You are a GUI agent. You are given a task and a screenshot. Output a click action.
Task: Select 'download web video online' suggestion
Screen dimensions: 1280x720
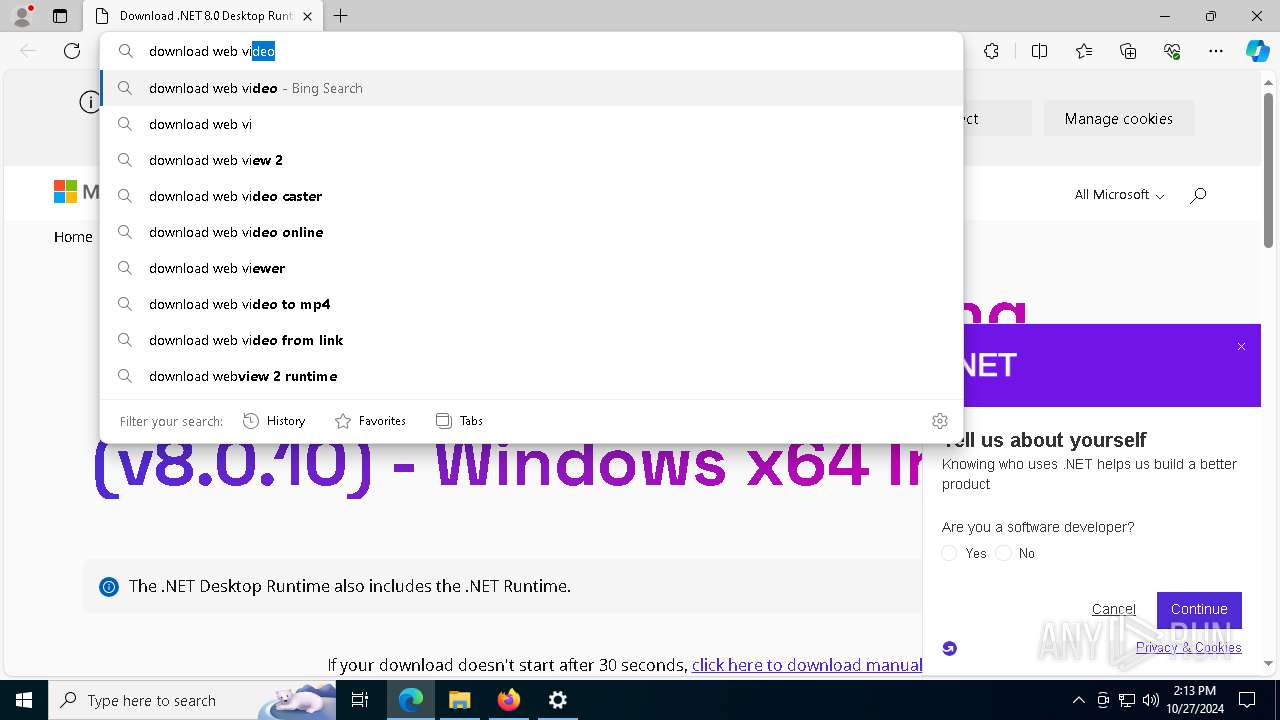coord(532,232)
